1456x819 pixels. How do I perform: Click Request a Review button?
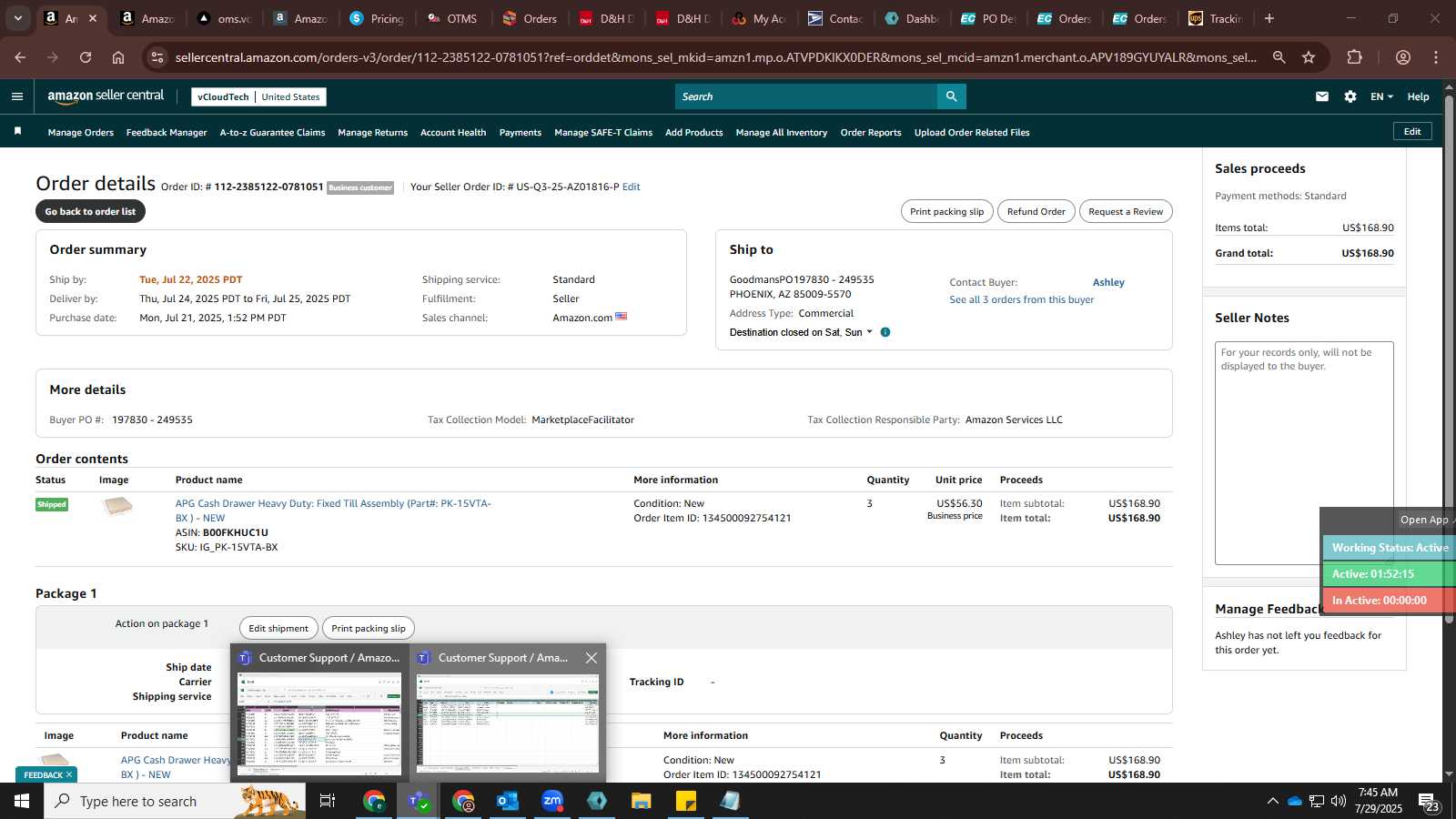pos(1126,211)
